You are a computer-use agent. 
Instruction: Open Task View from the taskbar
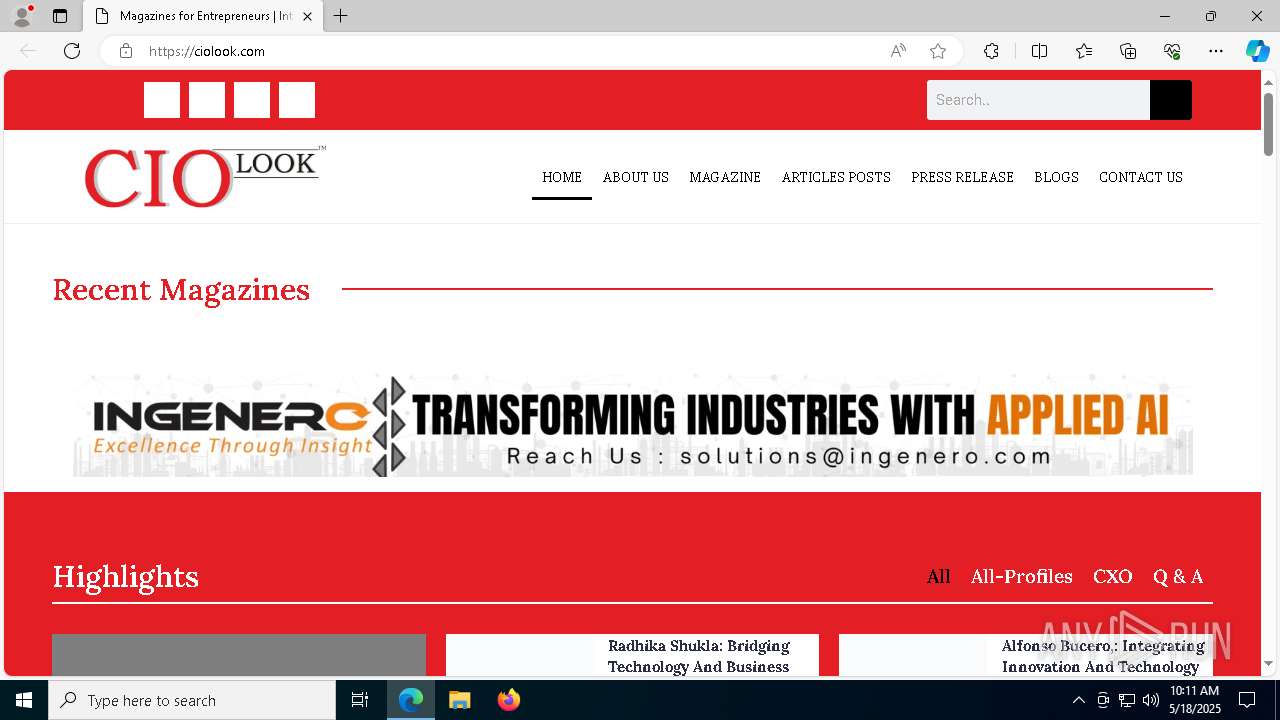tap(360, 700)
